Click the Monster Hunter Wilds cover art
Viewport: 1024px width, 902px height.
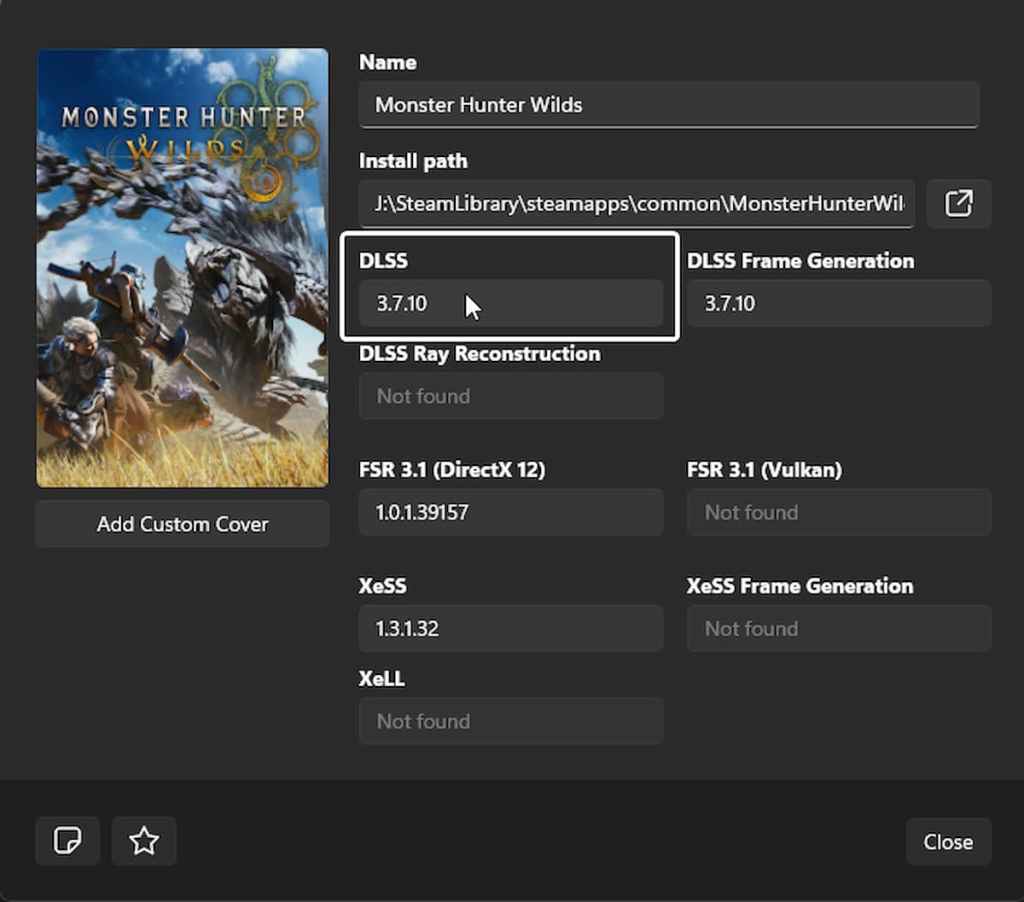[x=182, y=268]
